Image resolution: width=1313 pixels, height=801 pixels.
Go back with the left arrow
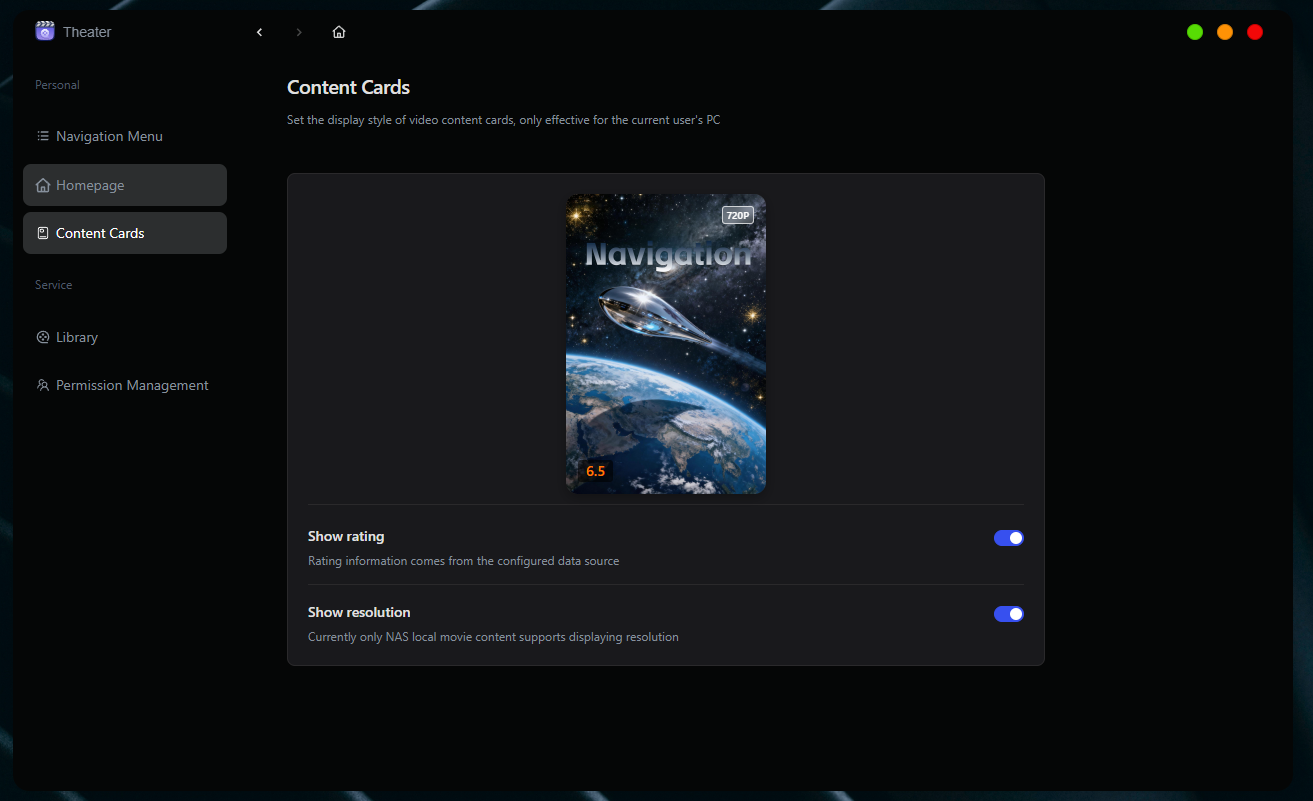[259, 32]
